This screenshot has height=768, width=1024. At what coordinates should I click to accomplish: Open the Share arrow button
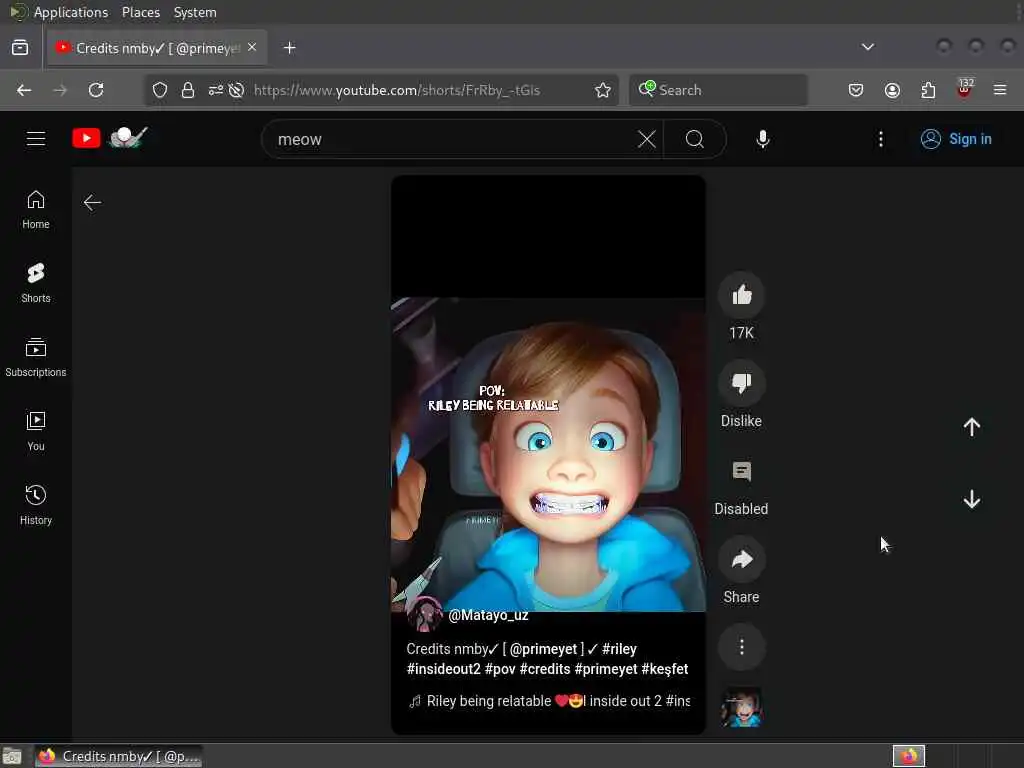(x=741, y=560)
